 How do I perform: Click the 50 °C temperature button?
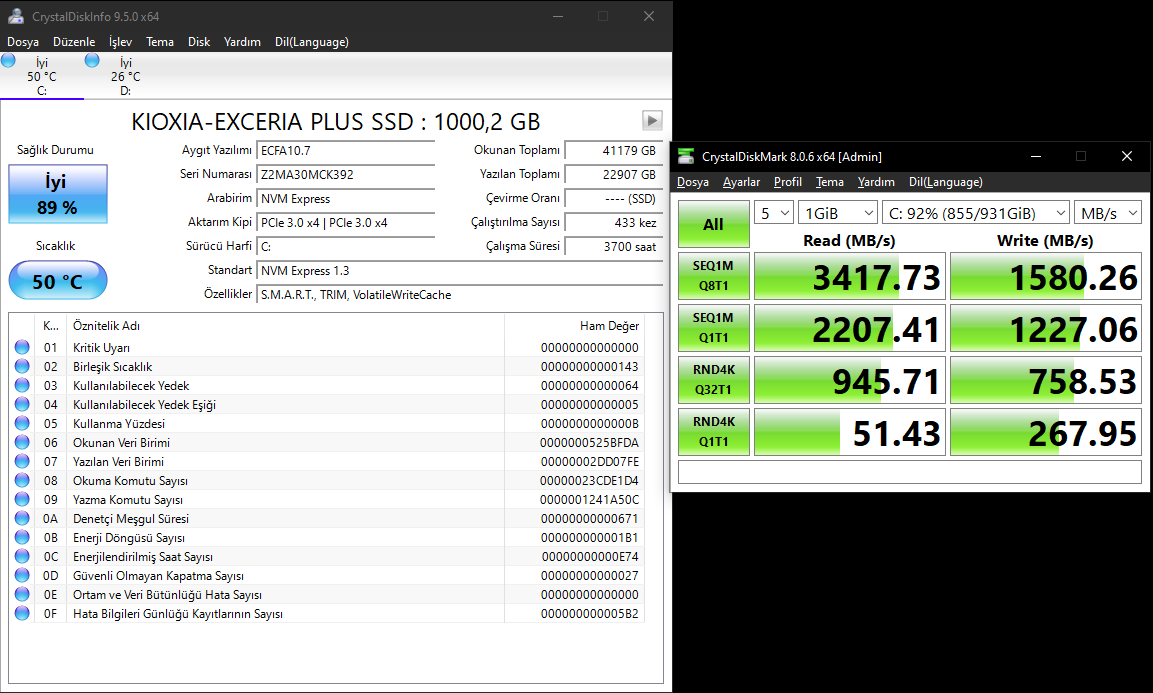pos(58,280)
